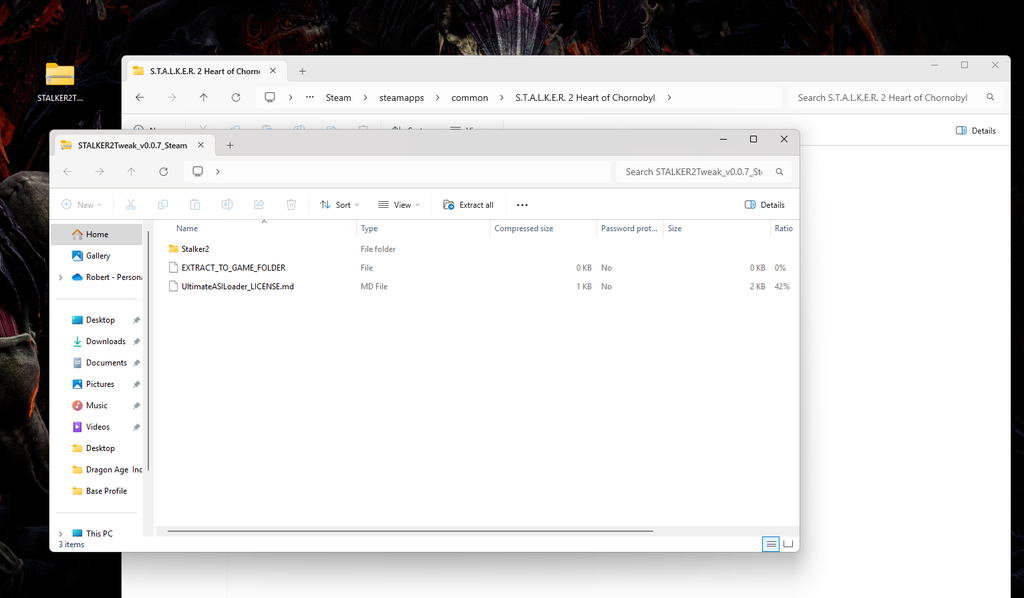Sort by Compressed size column header
This screenshot has height=598, width=1024.
524,228
